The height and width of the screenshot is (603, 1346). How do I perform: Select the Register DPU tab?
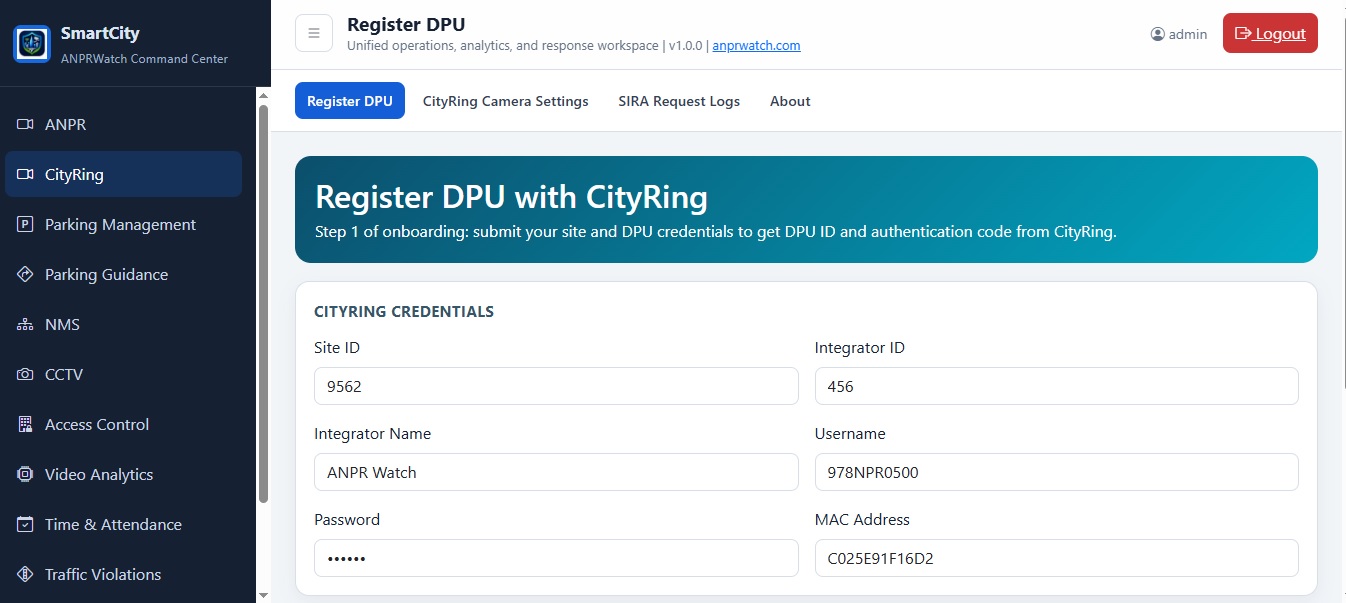point(350,101)
